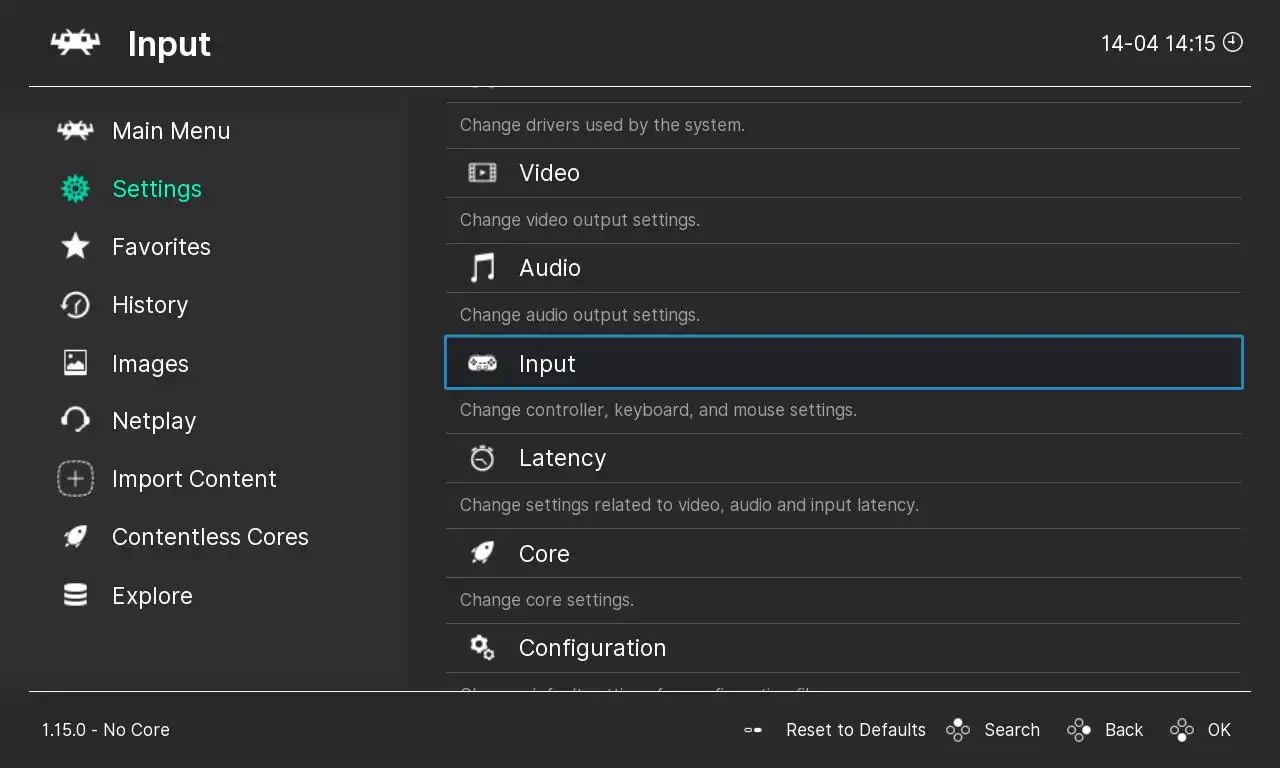Click the Import Content plus icon
The height and width of the screenshot is (768, 1280).
pos(76,479)
